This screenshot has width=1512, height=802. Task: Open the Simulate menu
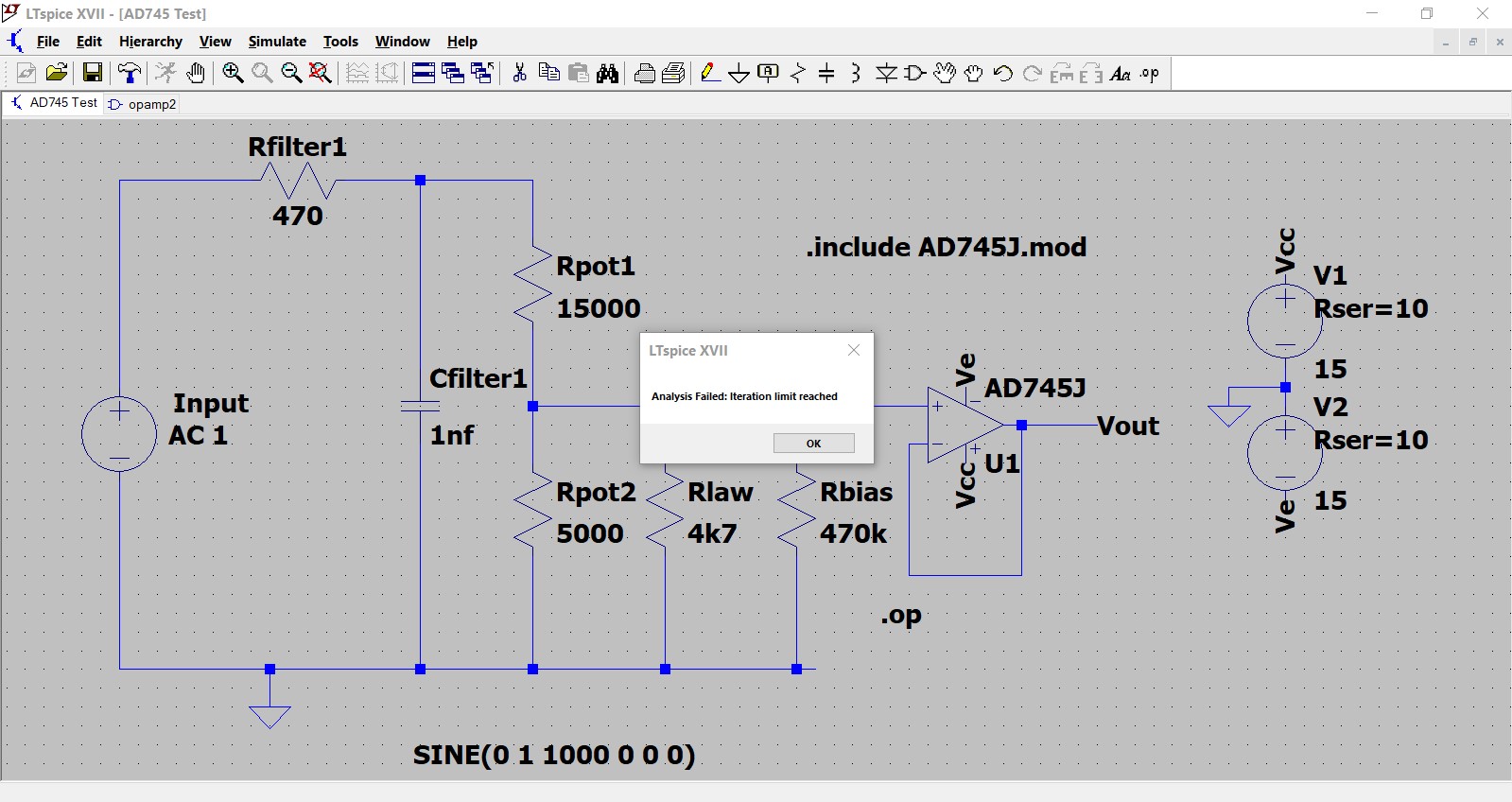277,42
